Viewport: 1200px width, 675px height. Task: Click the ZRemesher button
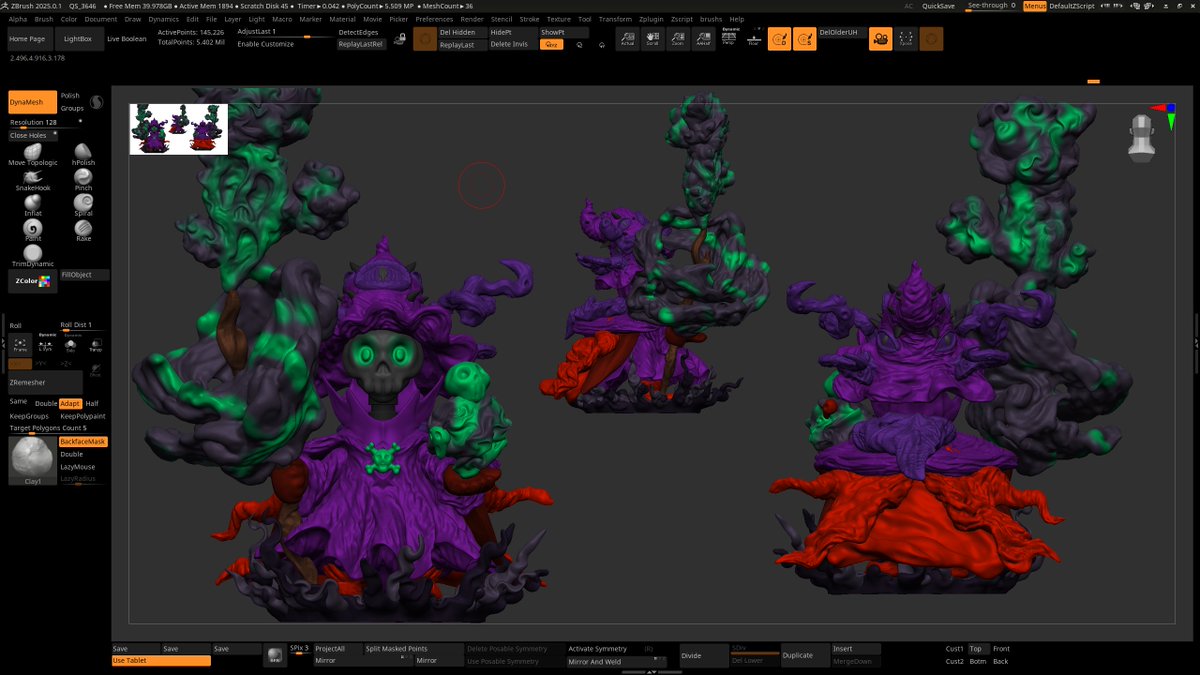(x=45, y=383)
